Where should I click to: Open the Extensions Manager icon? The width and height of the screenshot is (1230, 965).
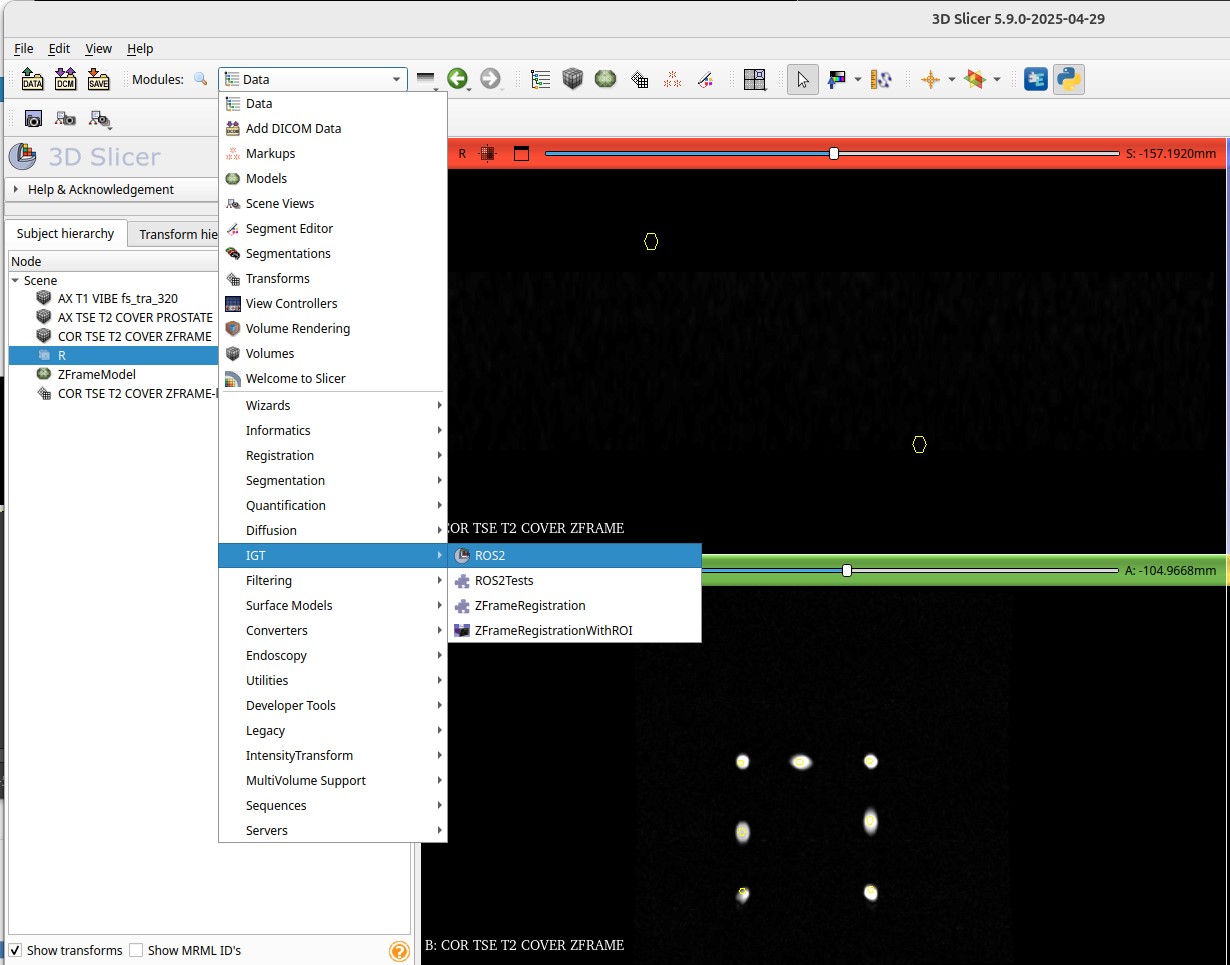point(1036,79)
